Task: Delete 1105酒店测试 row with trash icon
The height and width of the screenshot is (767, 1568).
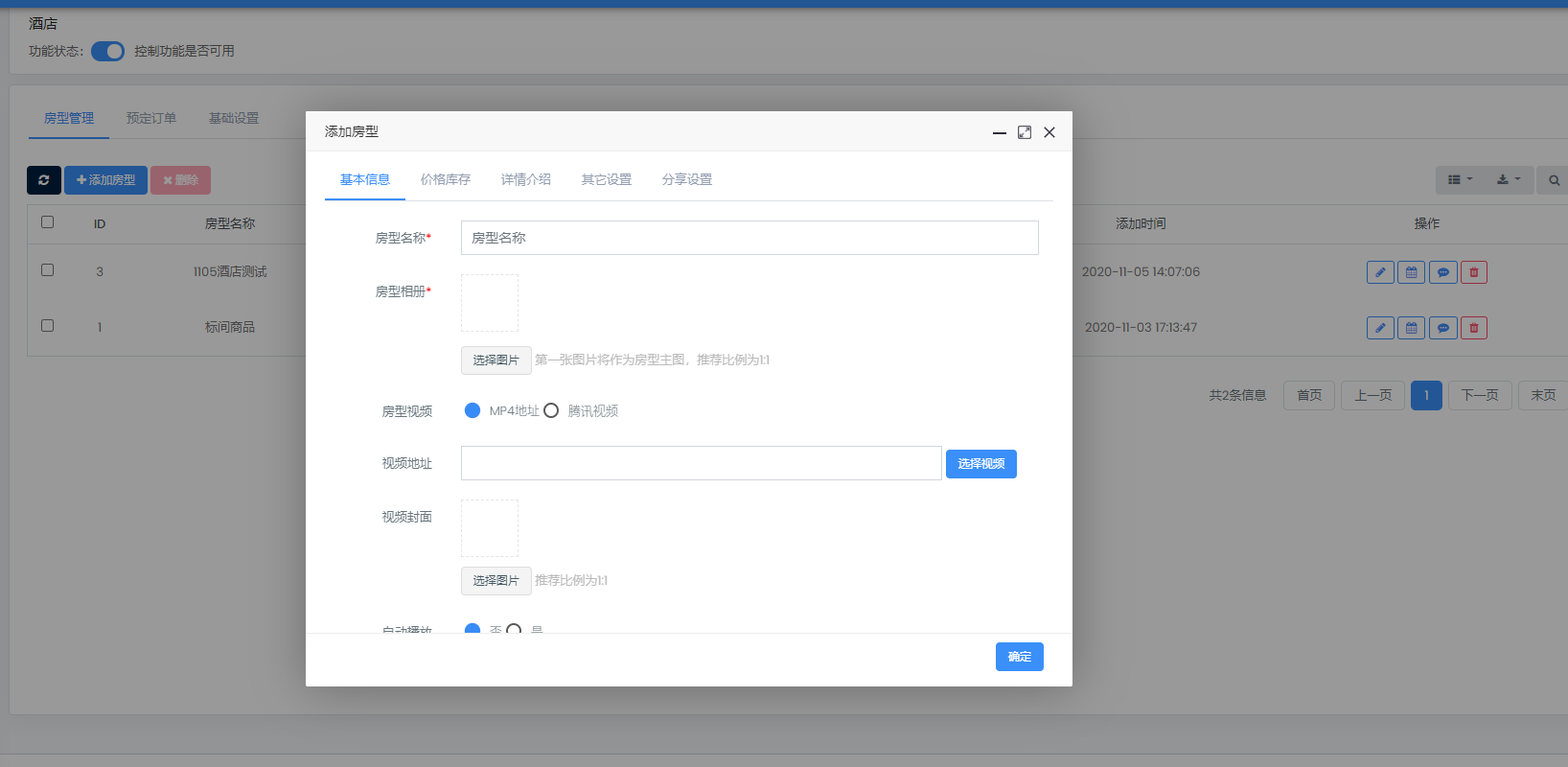Action: coord(1474,272)
